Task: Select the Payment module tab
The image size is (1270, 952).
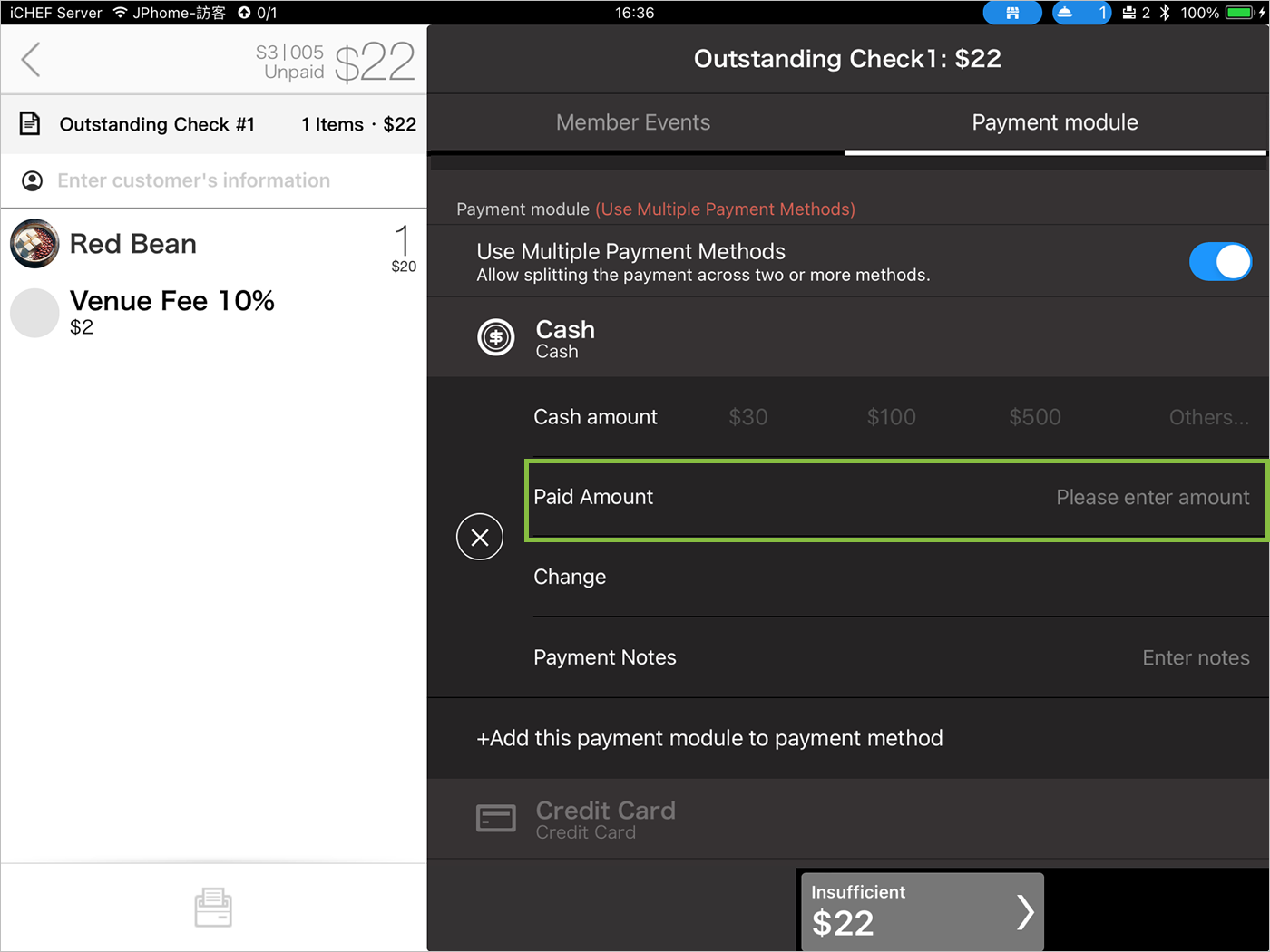Action: click(x=1054, y=122)
